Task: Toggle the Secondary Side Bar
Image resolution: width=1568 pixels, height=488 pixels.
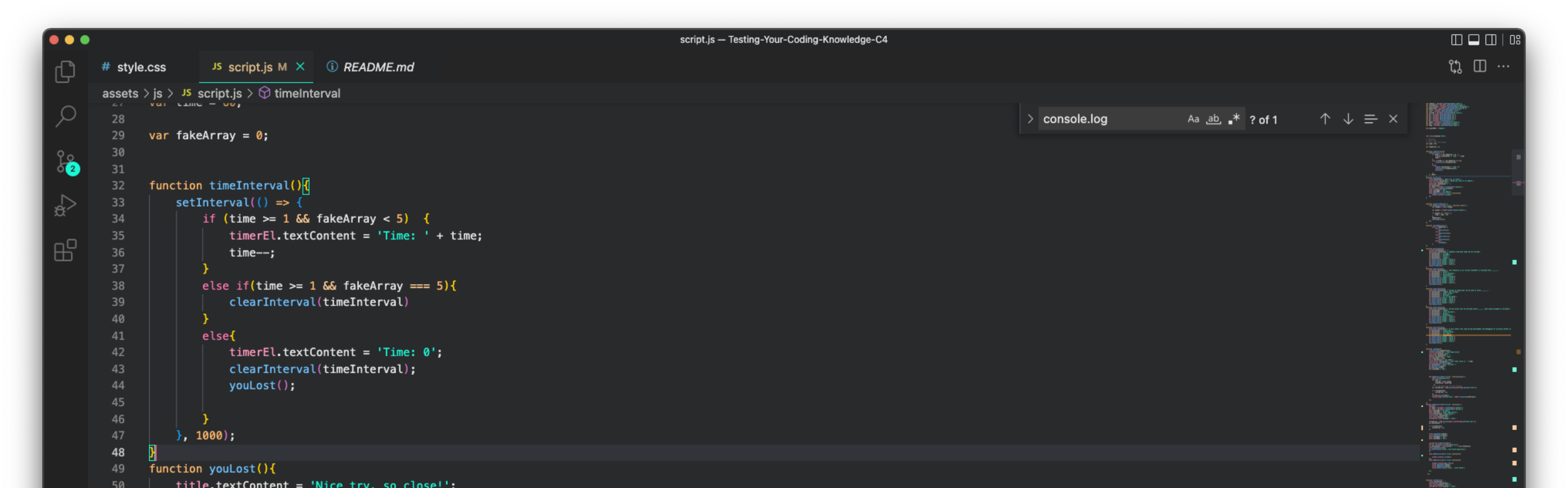Action: 1491,40
